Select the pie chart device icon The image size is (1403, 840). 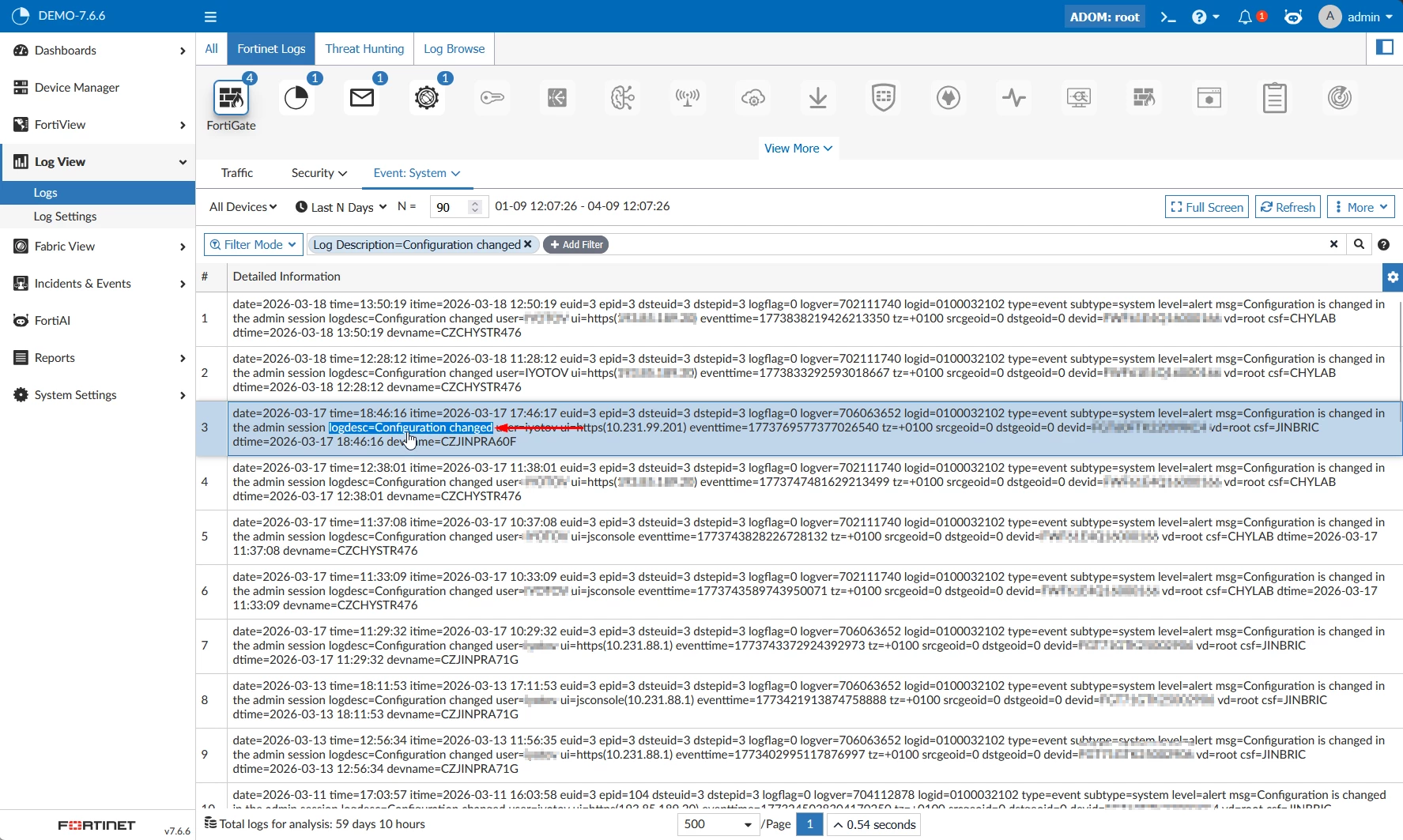(x=296, y=98)
